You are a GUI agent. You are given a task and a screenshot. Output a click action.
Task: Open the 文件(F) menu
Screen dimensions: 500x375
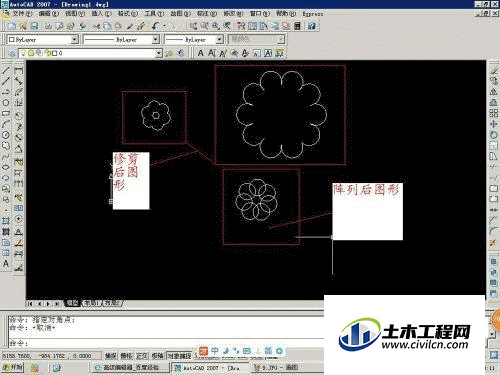[22, 14]
